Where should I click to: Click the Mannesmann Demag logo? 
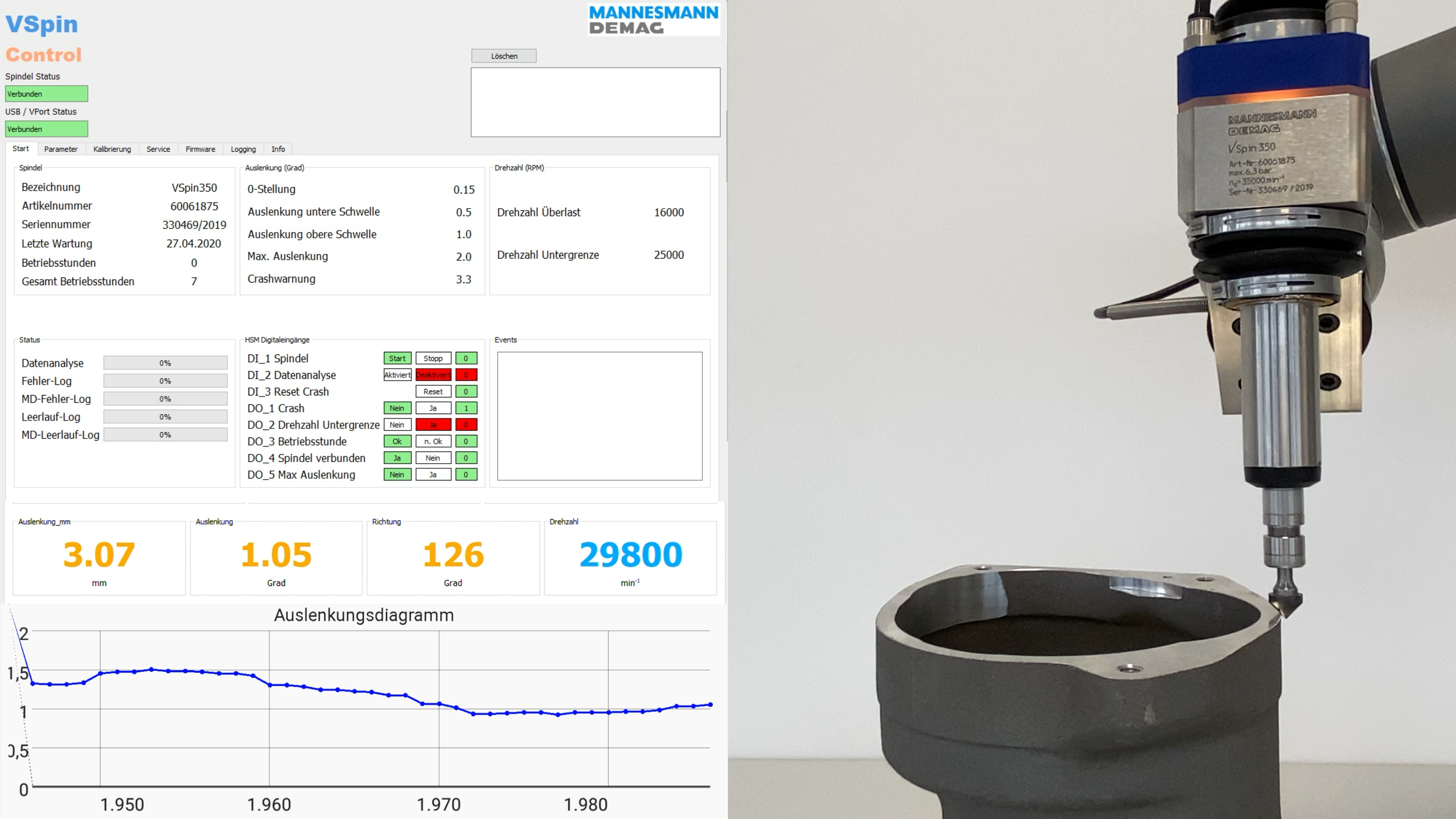pos(653,20)
